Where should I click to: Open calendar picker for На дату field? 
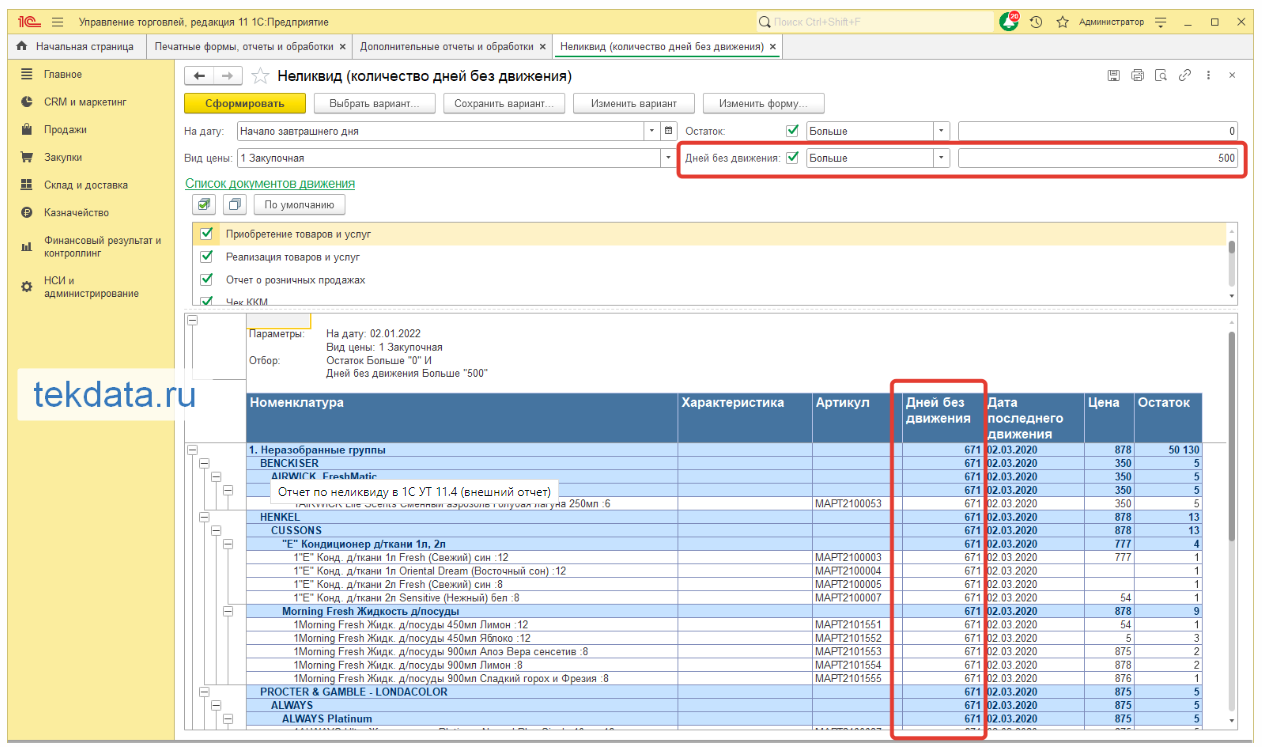click(x=669, y=131)
